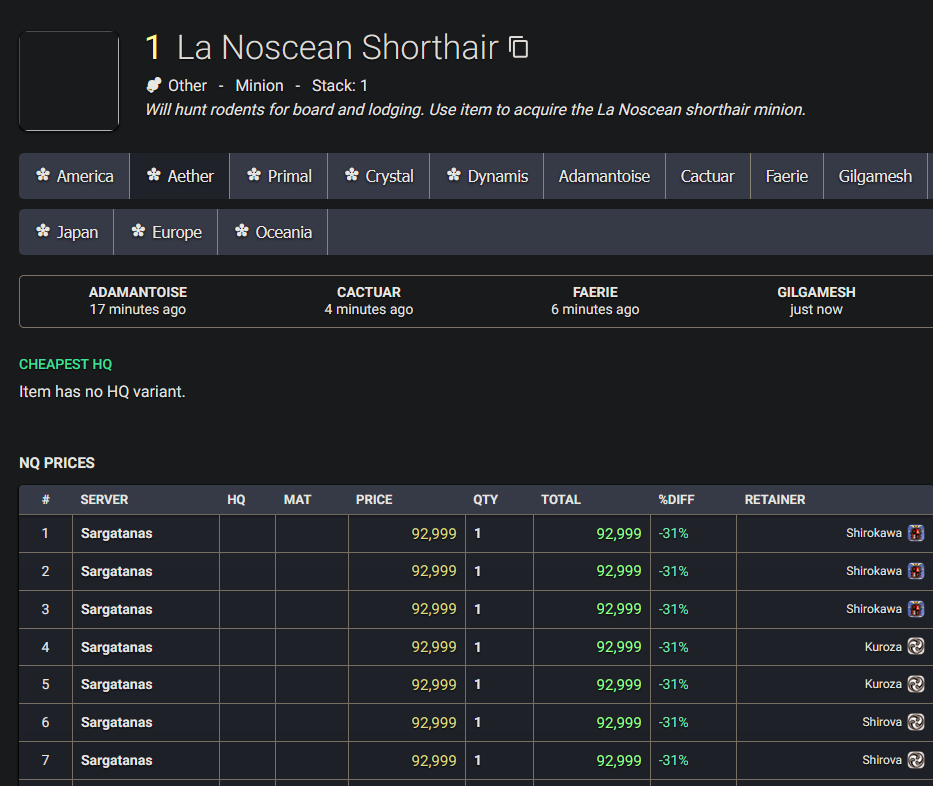Click the city icon next to Shirokawa in row 2
Image resolution: width=933 pixels, height=786 pixels.
point(916,571)
